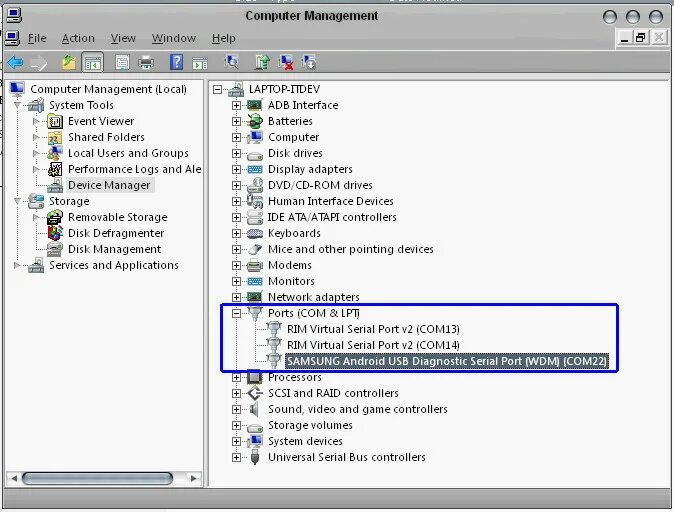Select the Monitors category
This screenshot has width=674, height=512.
pyautogui.click(x=291, y=281)
